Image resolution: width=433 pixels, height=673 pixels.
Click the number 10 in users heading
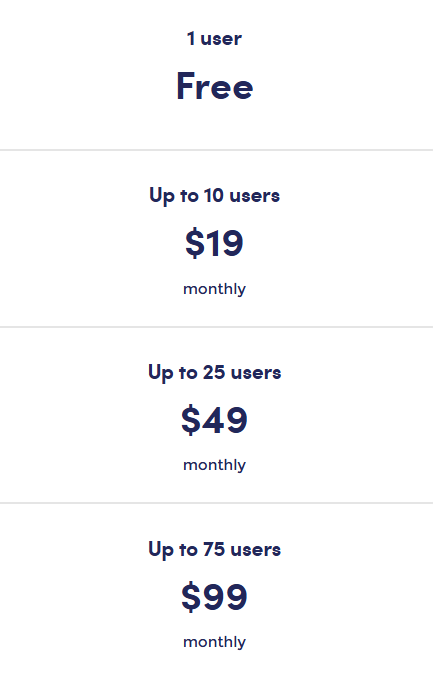pyautogui.click(x=214, y=196)
